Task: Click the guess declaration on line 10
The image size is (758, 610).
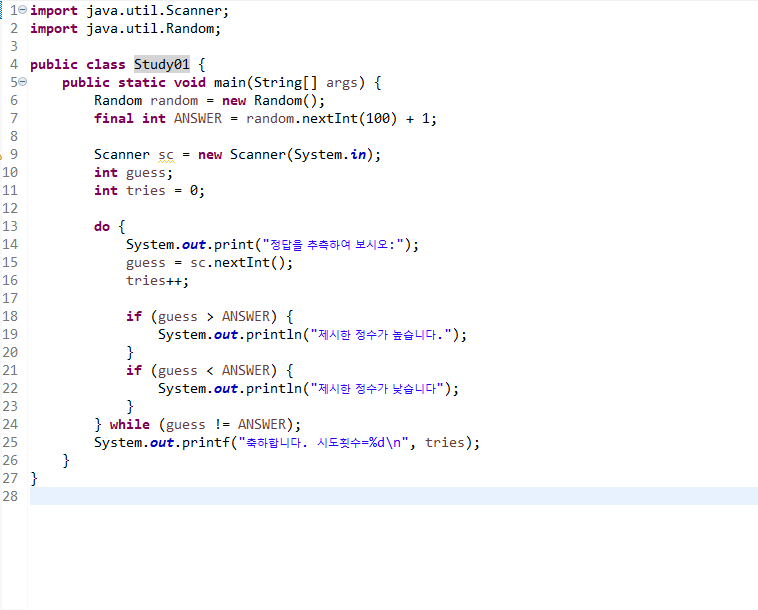Action: (x=146, y=173)
